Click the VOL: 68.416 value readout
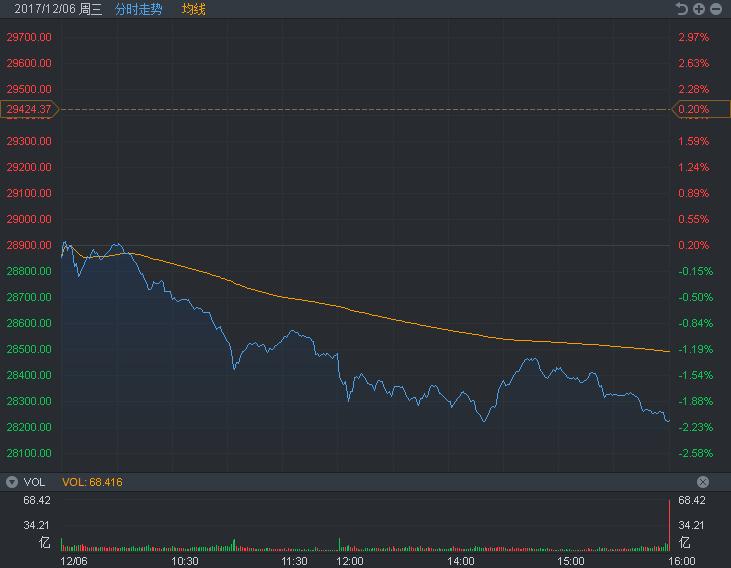The image size is (731, 568). click(92, 482)
